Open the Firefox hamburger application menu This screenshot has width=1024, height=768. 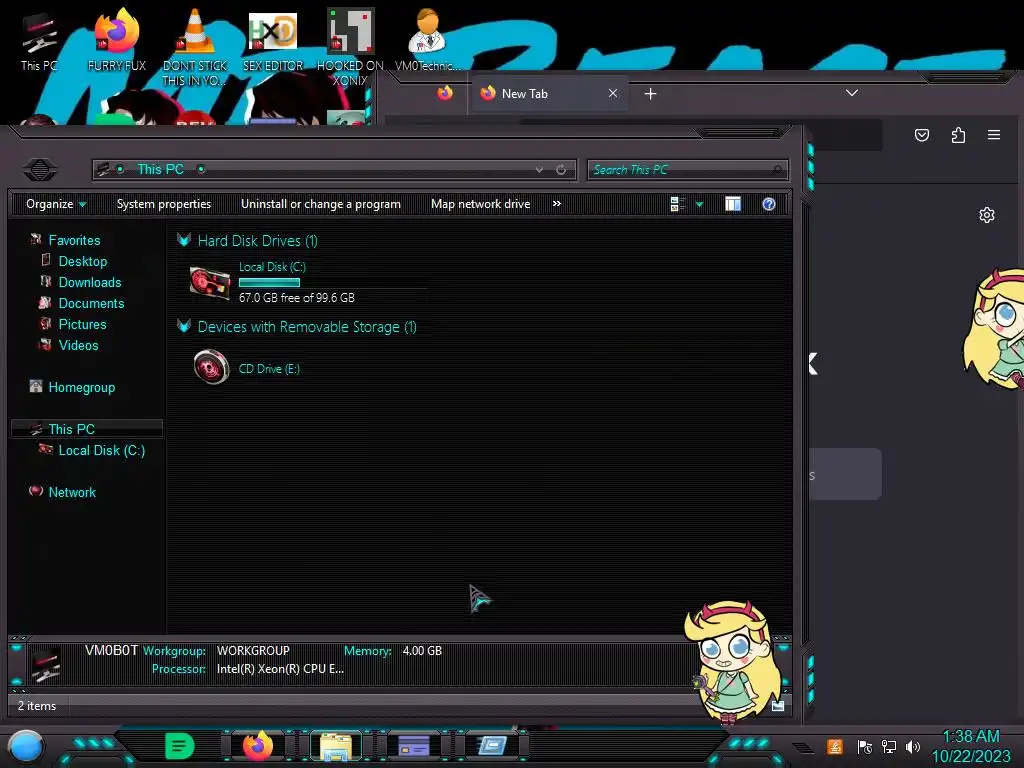click(994, 135)
